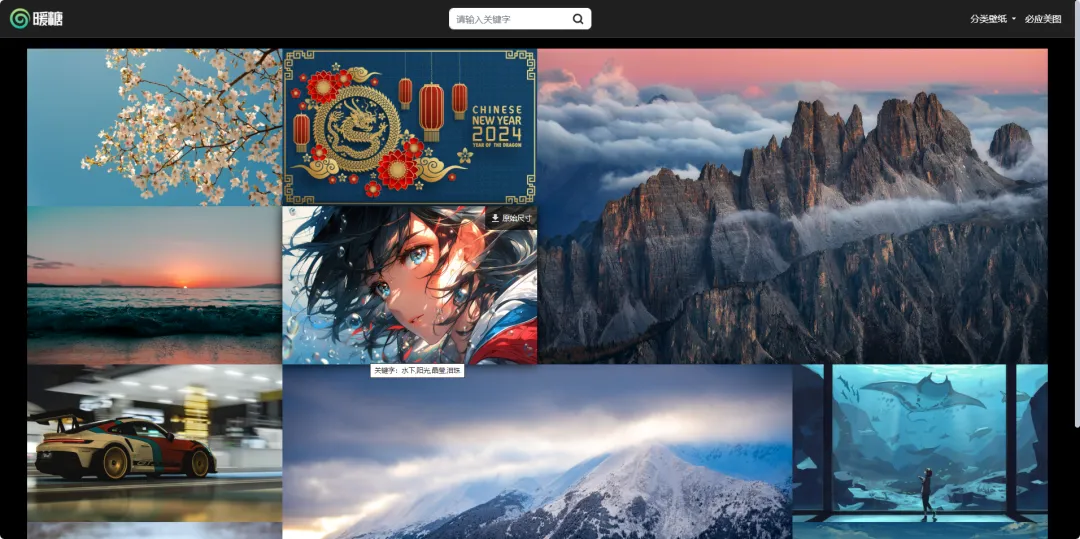Open the rocky mountain peaks wallpaper

tap(793, 206)
